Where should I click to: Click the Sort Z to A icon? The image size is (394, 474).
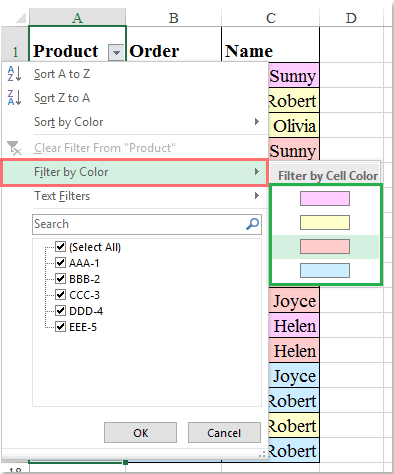[14, 98]
